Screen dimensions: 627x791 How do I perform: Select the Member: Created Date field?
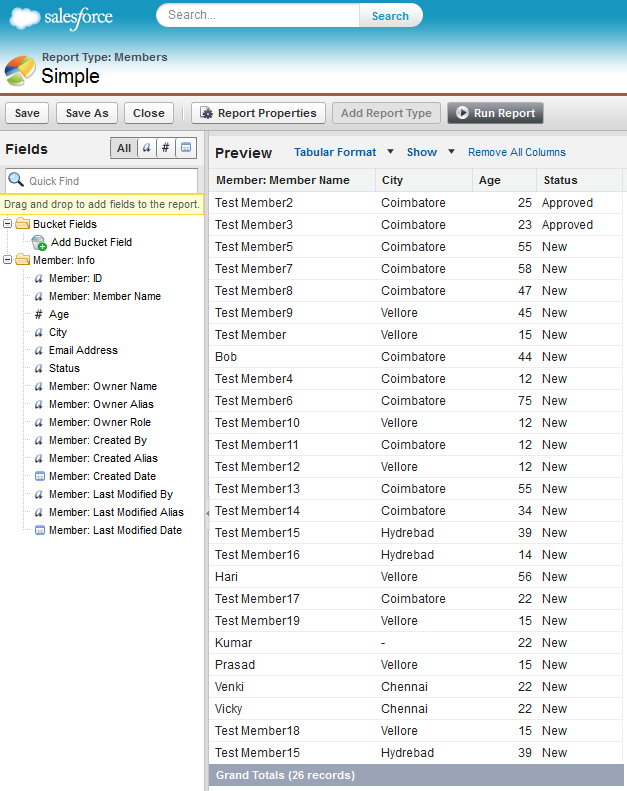102,476
